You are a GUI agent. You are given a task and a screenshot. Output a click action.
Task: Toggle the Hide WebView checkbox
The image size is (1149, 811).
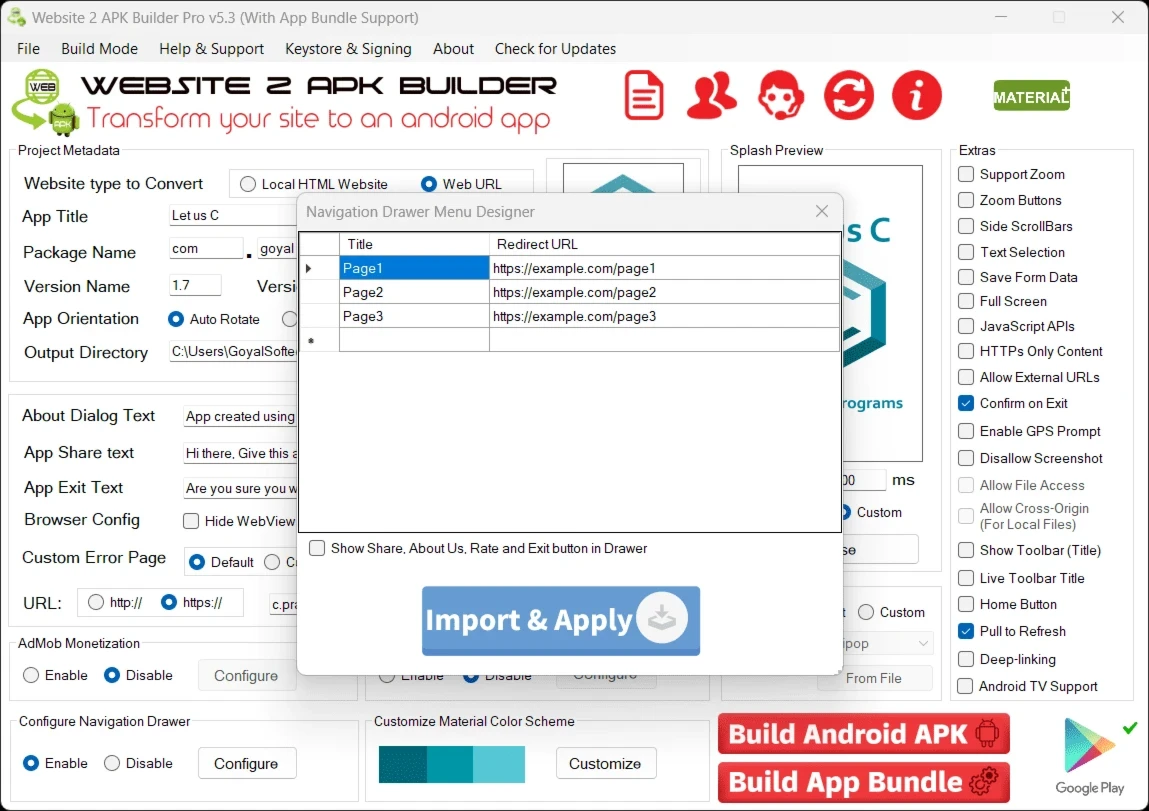tap(191, 521)
